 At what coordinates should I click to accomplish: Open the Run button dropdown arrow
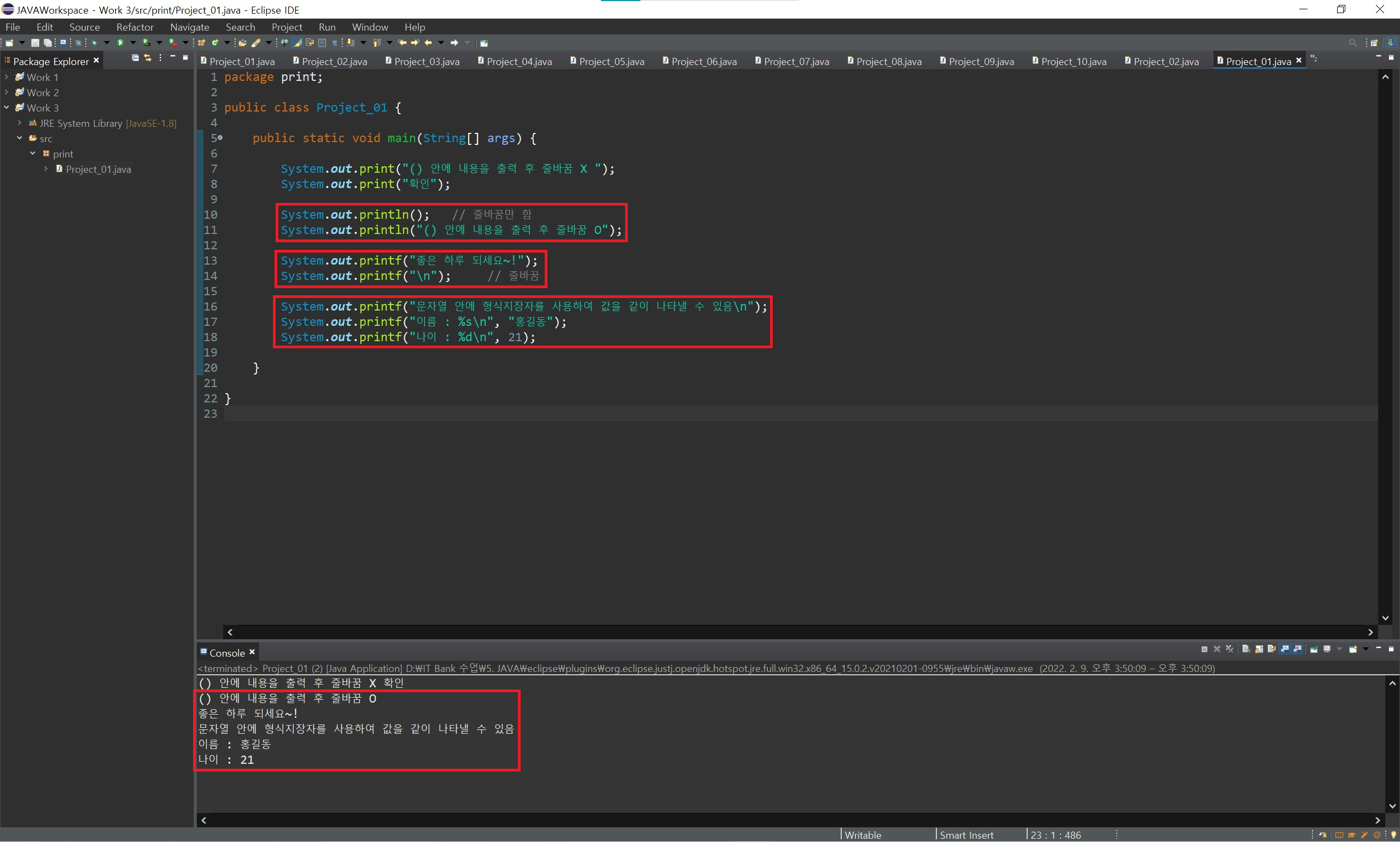point(133,43)
